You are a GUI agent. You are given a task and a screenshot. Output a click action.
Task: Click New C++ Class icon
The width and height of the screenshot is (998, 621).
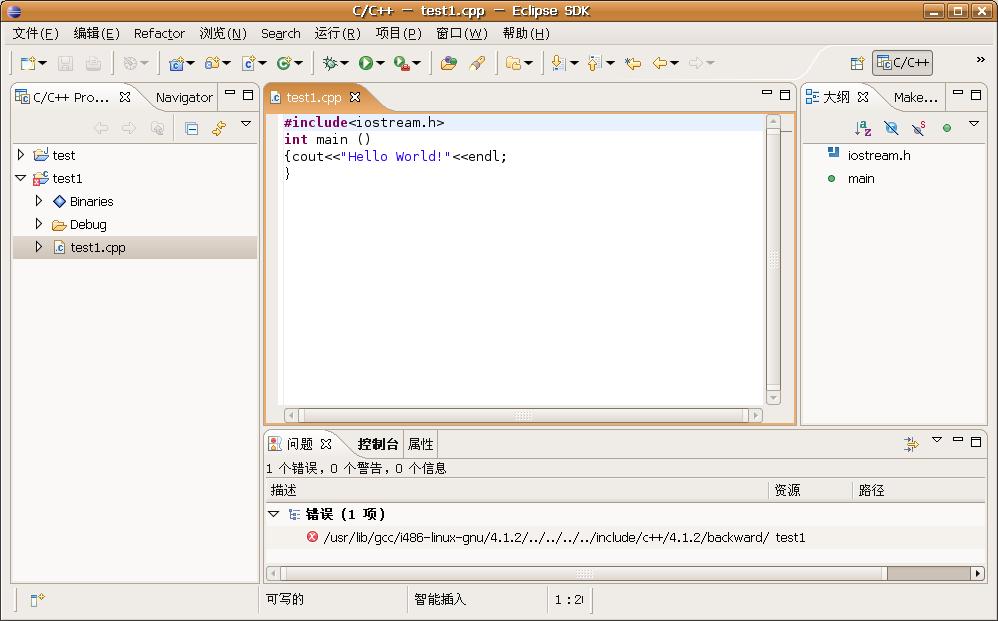pyautogui.click(x=284, y=63)
